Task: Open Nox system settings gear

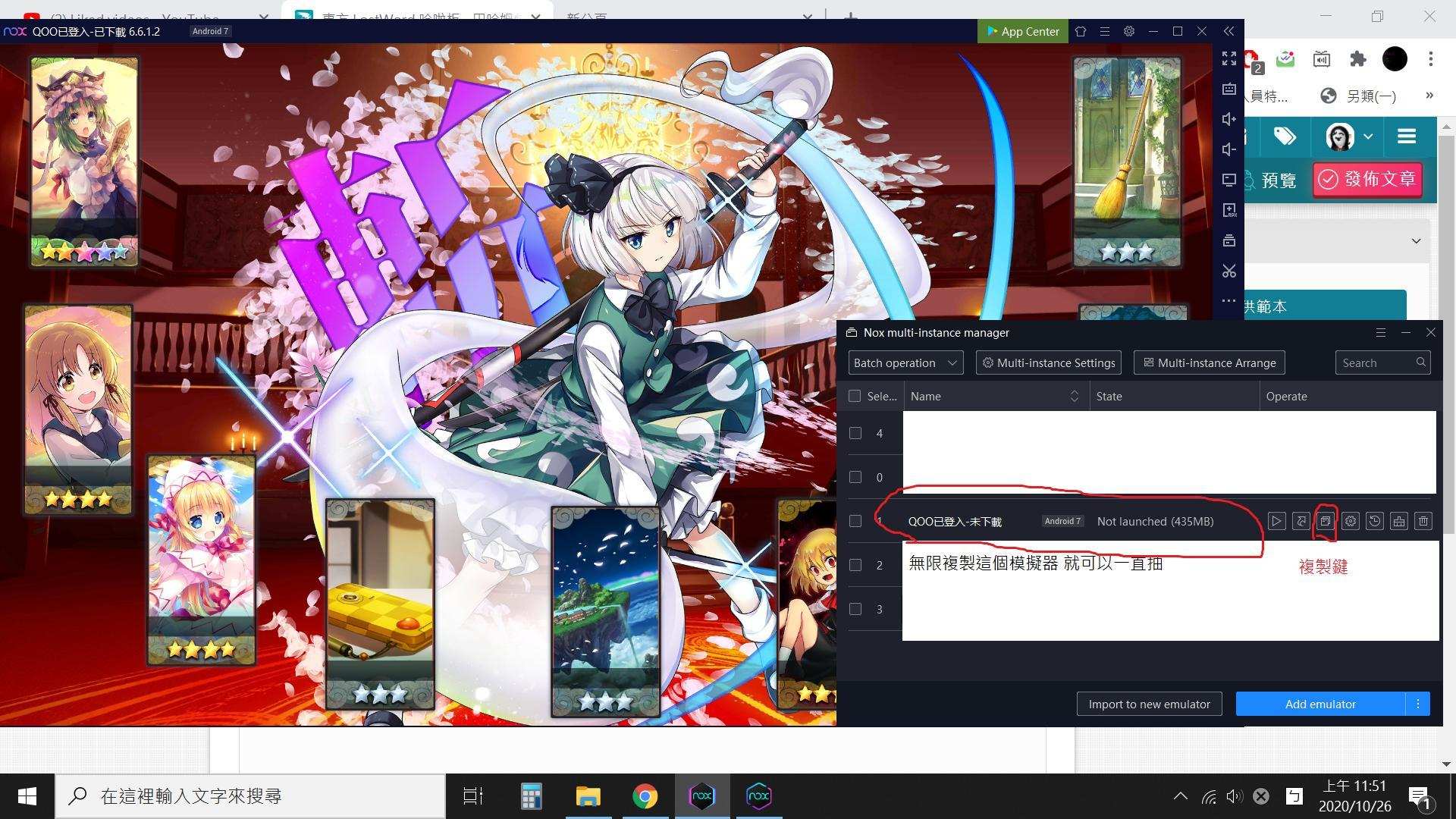Action: pos(1129,31)
